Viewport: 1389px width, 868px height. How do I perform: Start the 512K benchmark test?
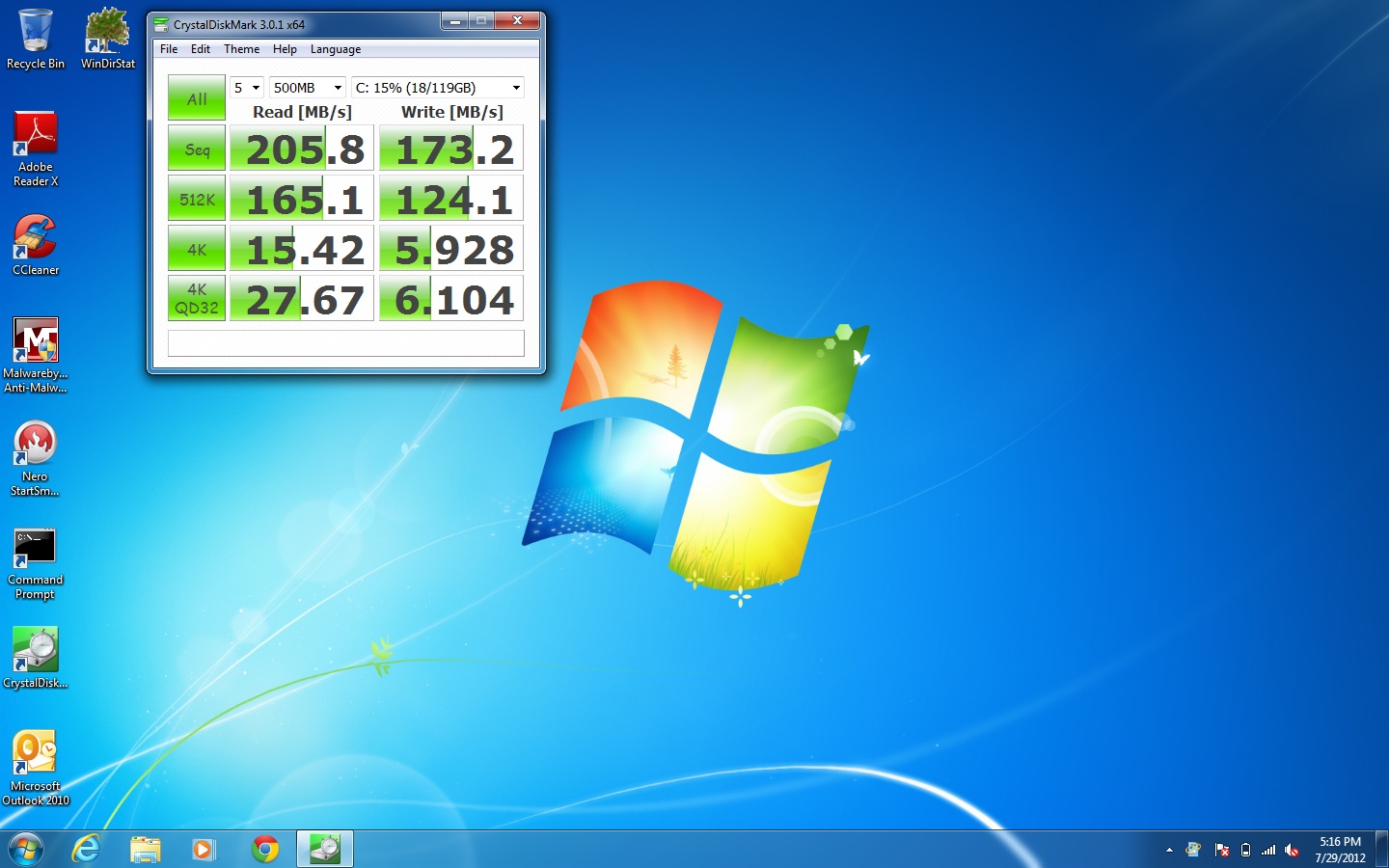[197, 200]
